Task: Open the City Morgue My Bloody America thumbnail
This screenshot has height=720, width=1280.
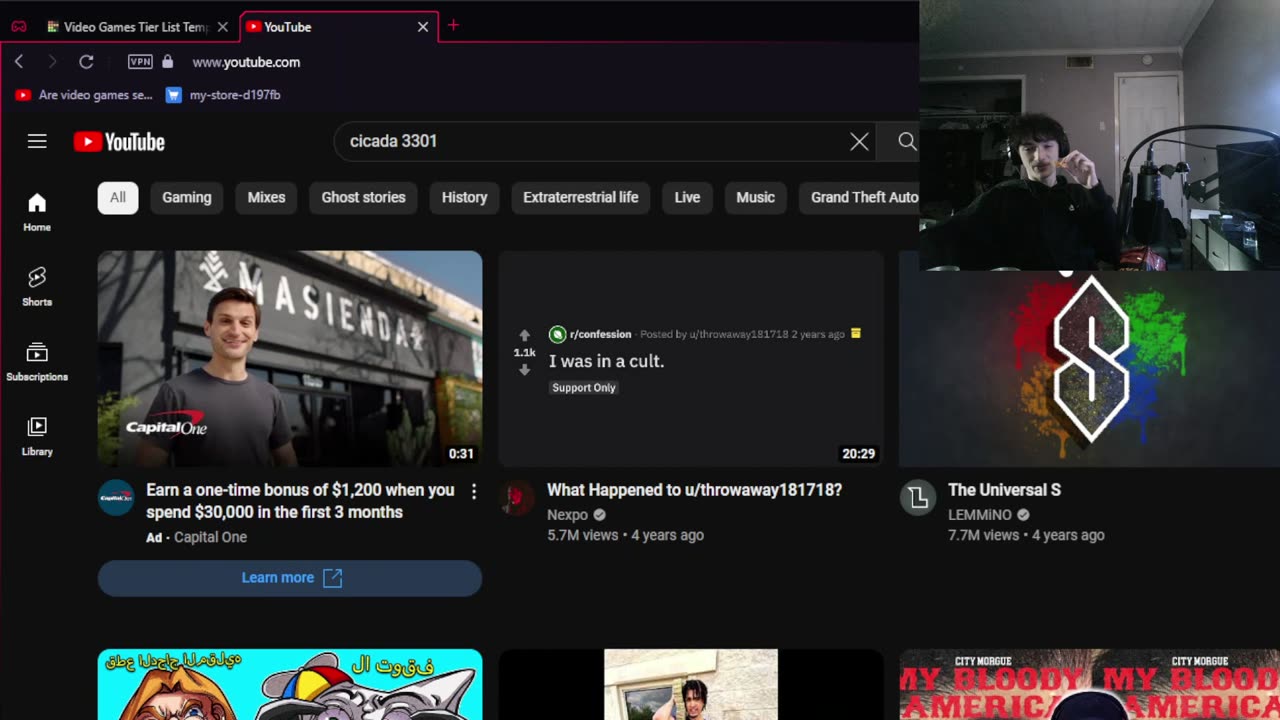Action: [x=1090, y=684]
